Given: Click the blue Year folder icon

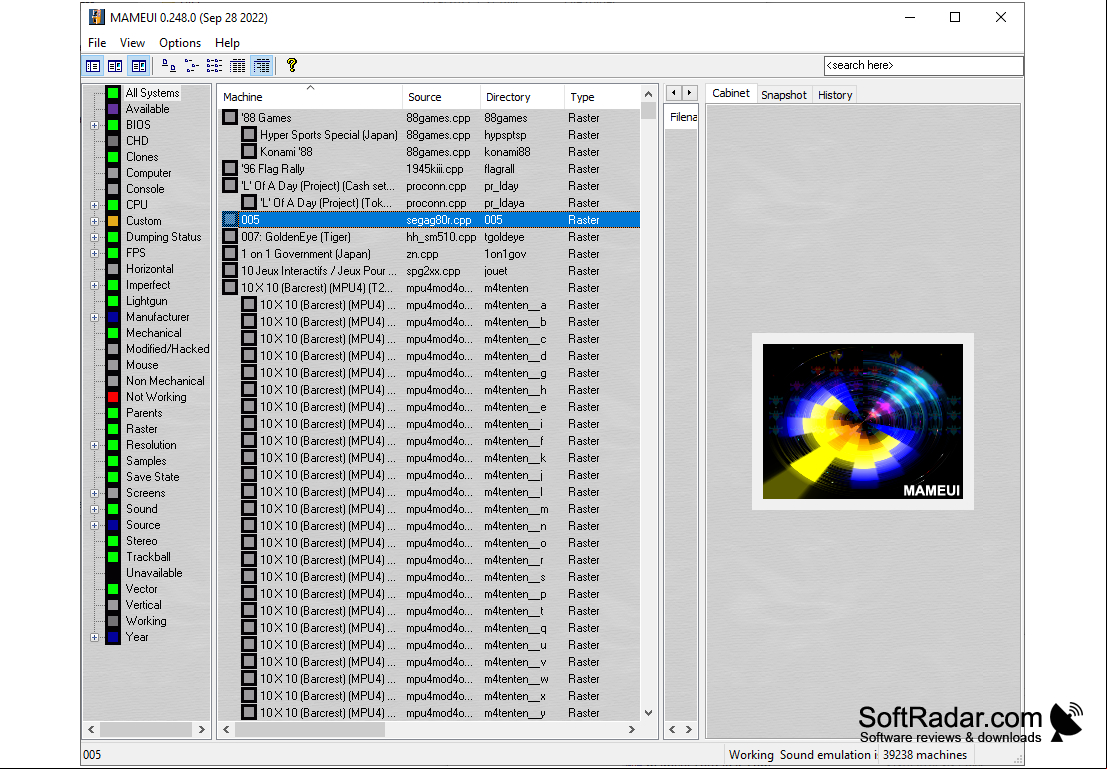Looking at the screenshot, I should point(113,637).
